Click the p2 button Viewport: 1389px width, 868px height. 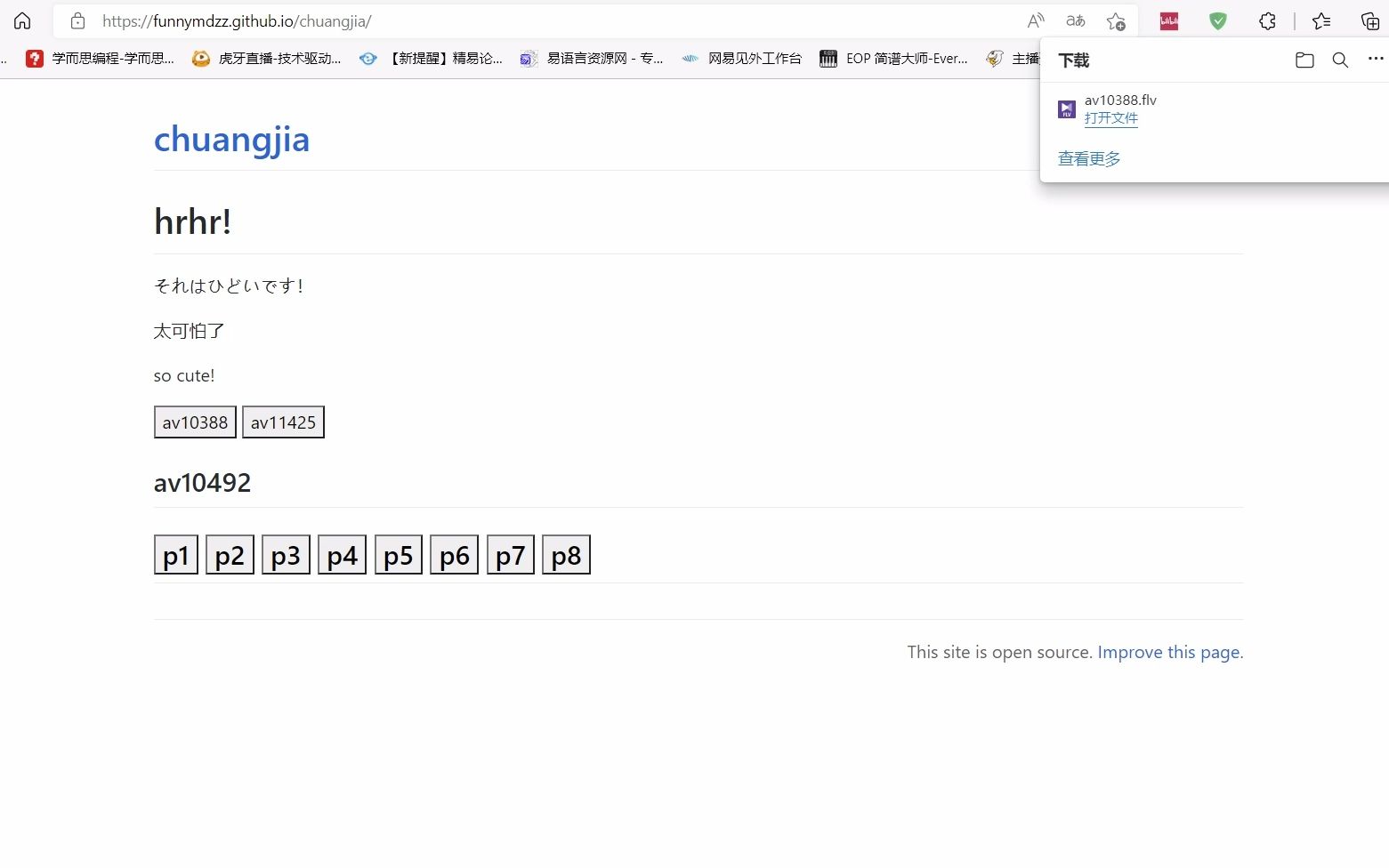(230, 555)
